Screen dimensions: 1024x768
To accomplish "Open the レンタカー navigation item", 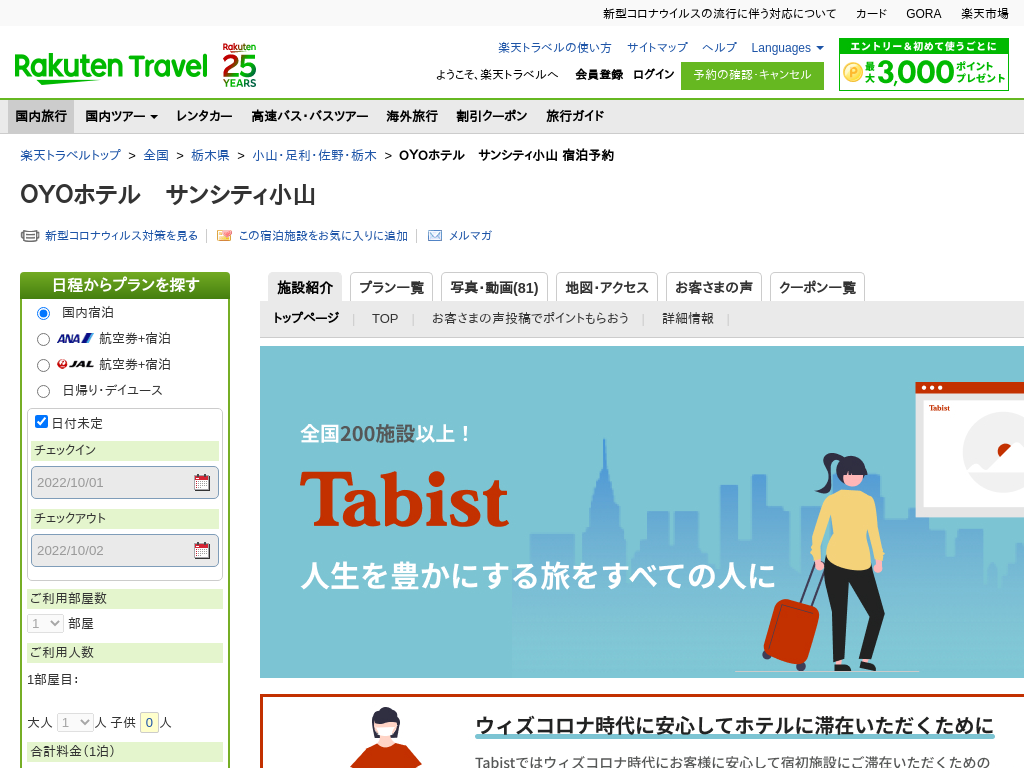I will coord(204,116).
